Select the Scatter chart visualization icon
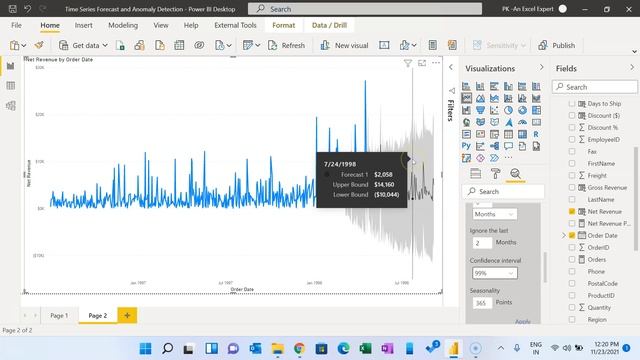 tap(494, 110)
